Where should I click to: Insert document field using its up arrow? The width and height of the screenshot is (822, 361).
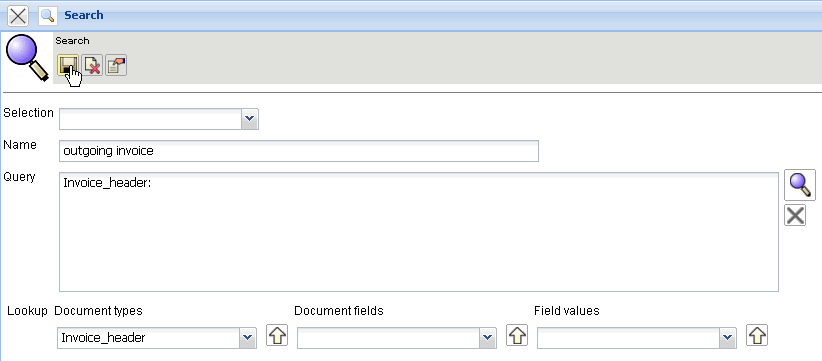coord(517,335)
